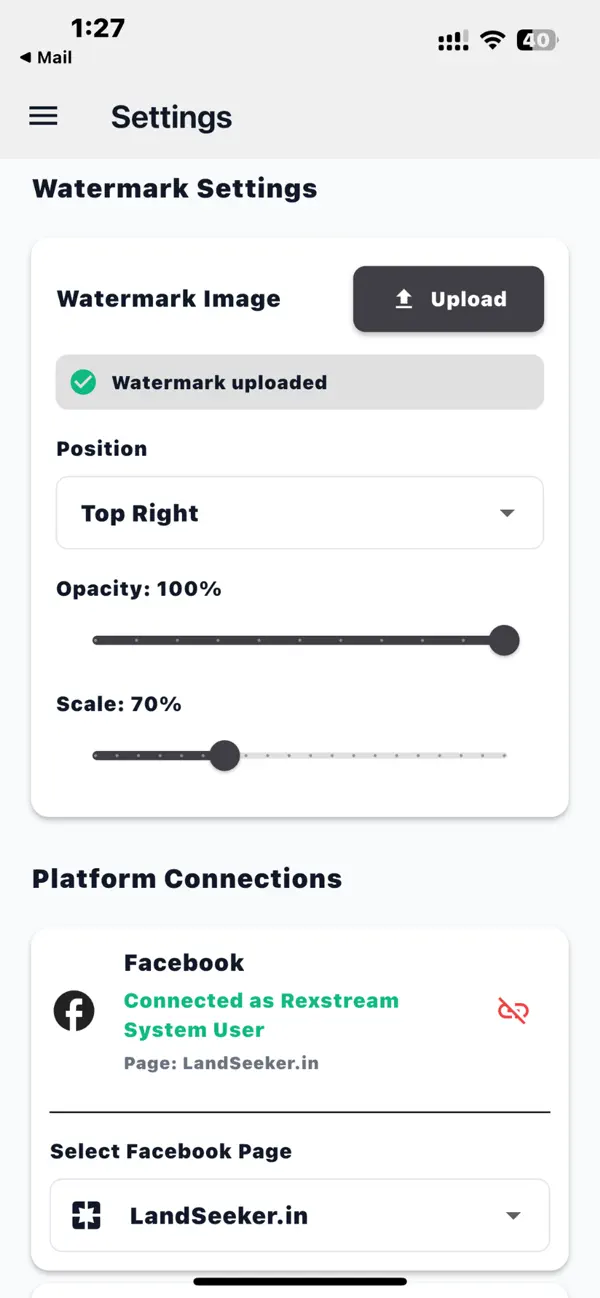This screenshot has height=1298, width=600.
Task: Click the Settings title in the header
Action: [171, 117]
